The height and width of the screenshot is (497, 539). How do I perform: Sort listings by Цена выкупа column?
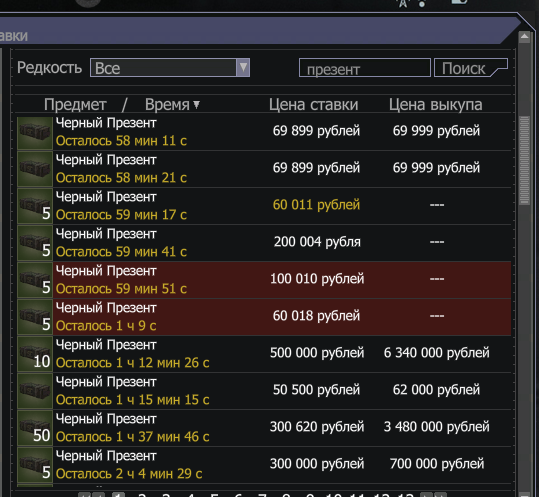tap(436, 104)
